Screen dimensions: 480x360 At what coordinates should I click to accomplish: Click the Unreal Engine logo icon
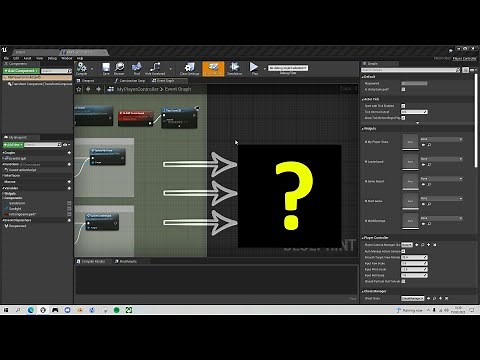point(4,50)
